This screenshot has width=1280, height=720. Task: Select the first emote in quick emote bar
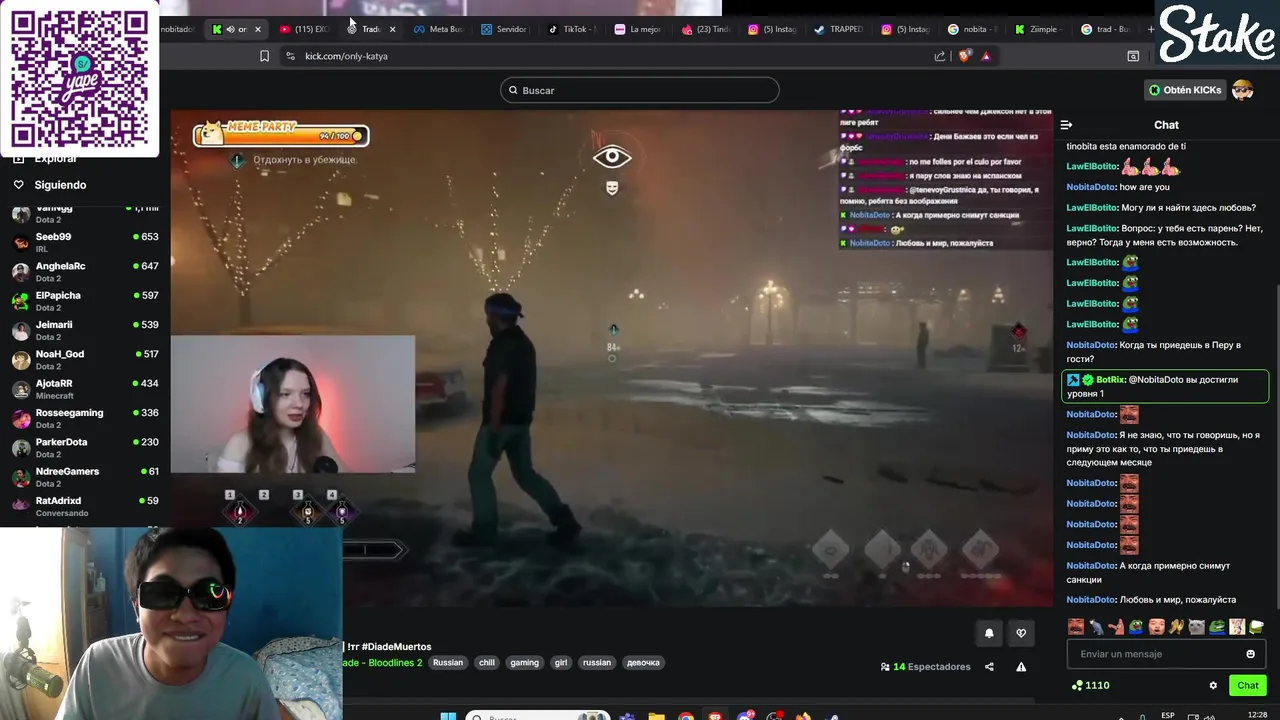point(1076,627)
